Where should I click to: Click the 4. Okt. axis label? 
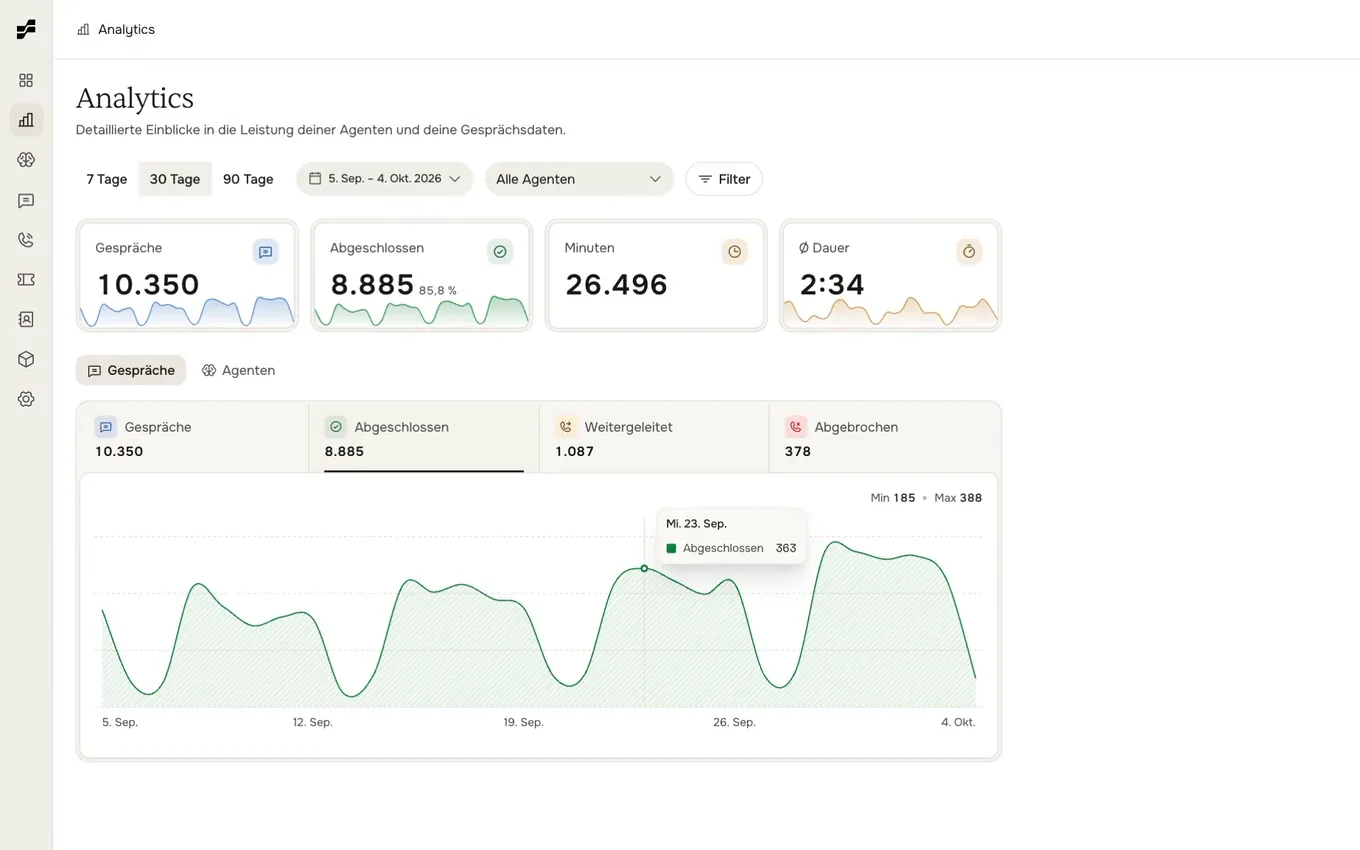click(958, 722)
